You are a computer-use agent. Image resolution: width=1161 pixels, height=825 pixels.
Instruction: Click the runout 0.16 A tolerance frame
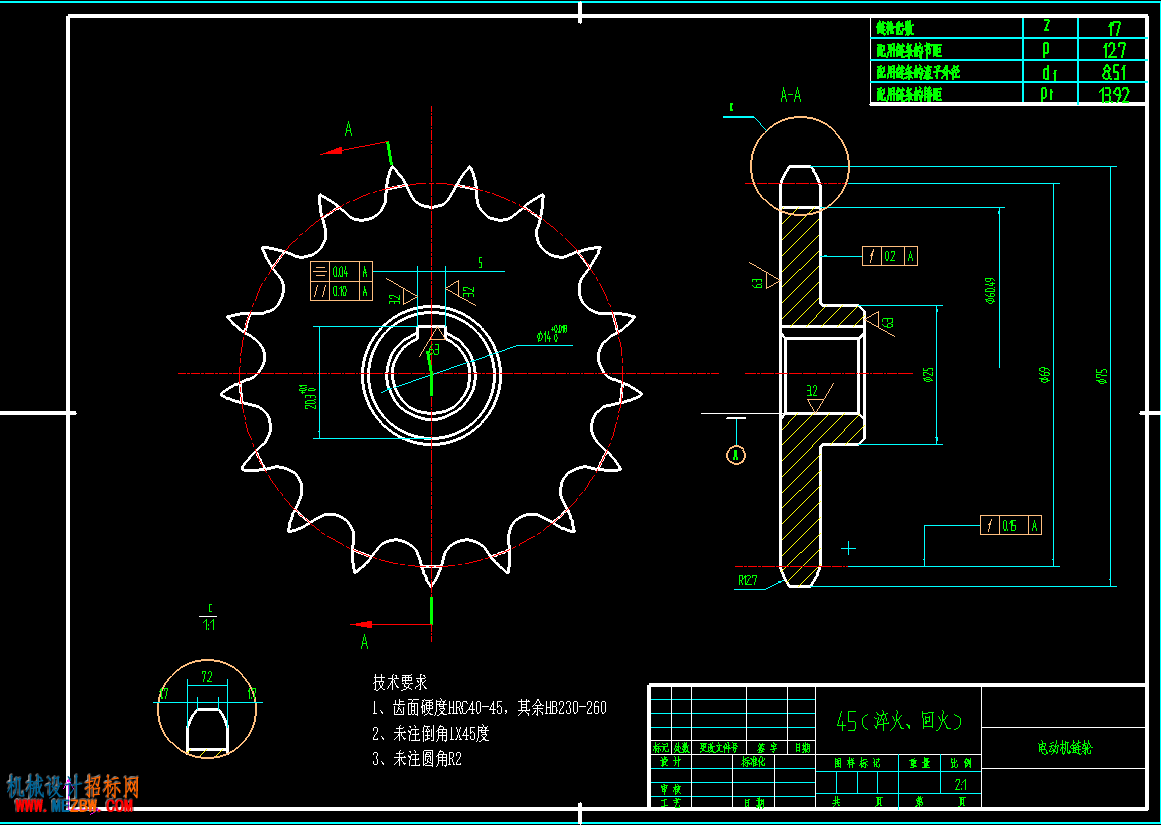tap(1011, 525)
